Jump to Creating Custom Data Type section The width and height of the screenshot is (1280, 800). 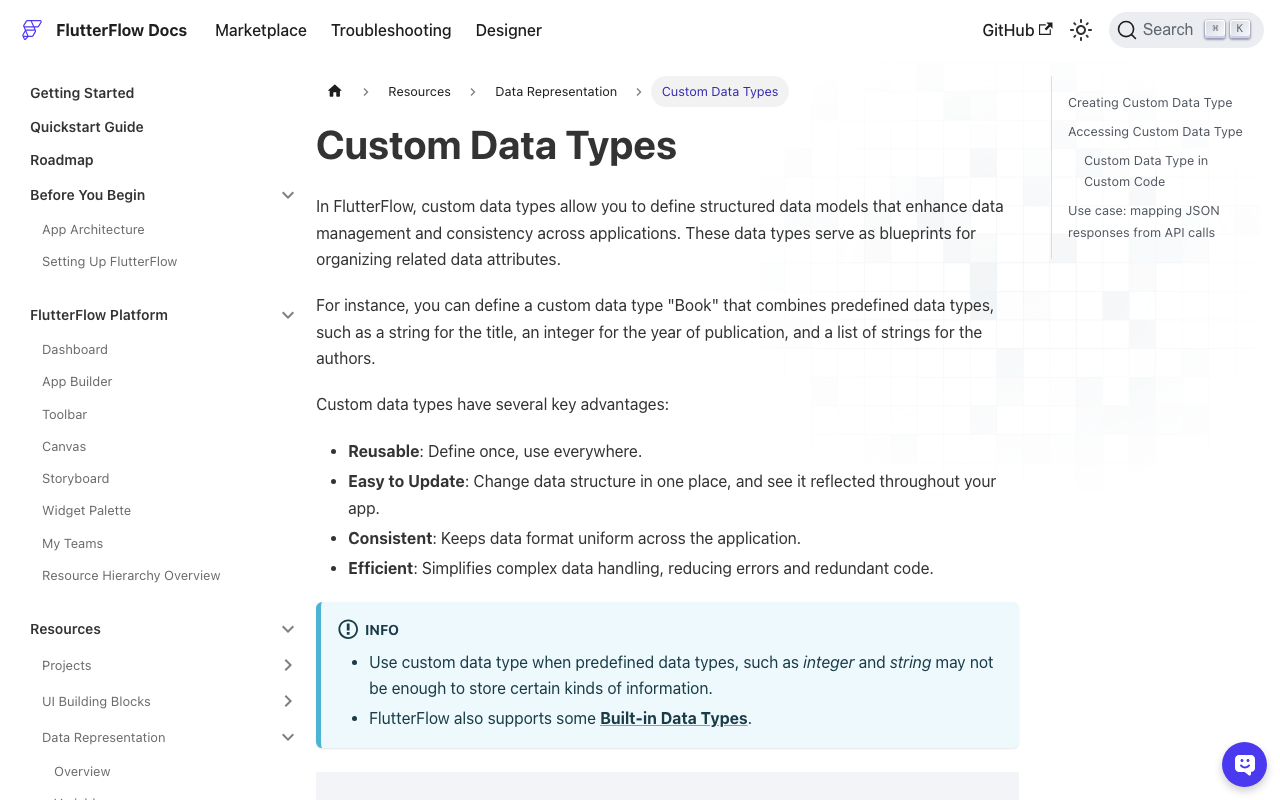coord(1150,102)
